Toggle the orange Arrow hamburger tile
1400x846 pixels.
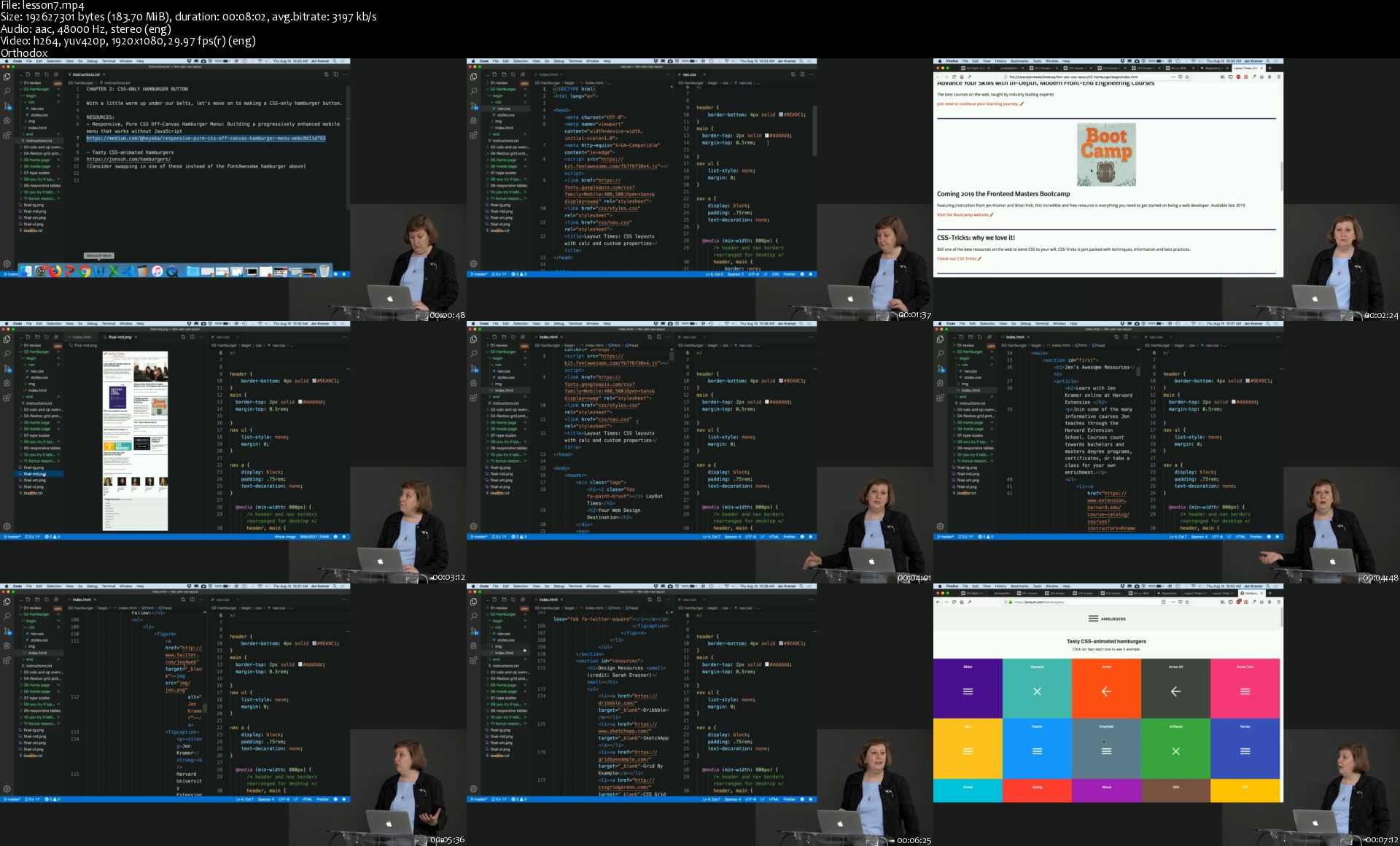(1106, 691)
